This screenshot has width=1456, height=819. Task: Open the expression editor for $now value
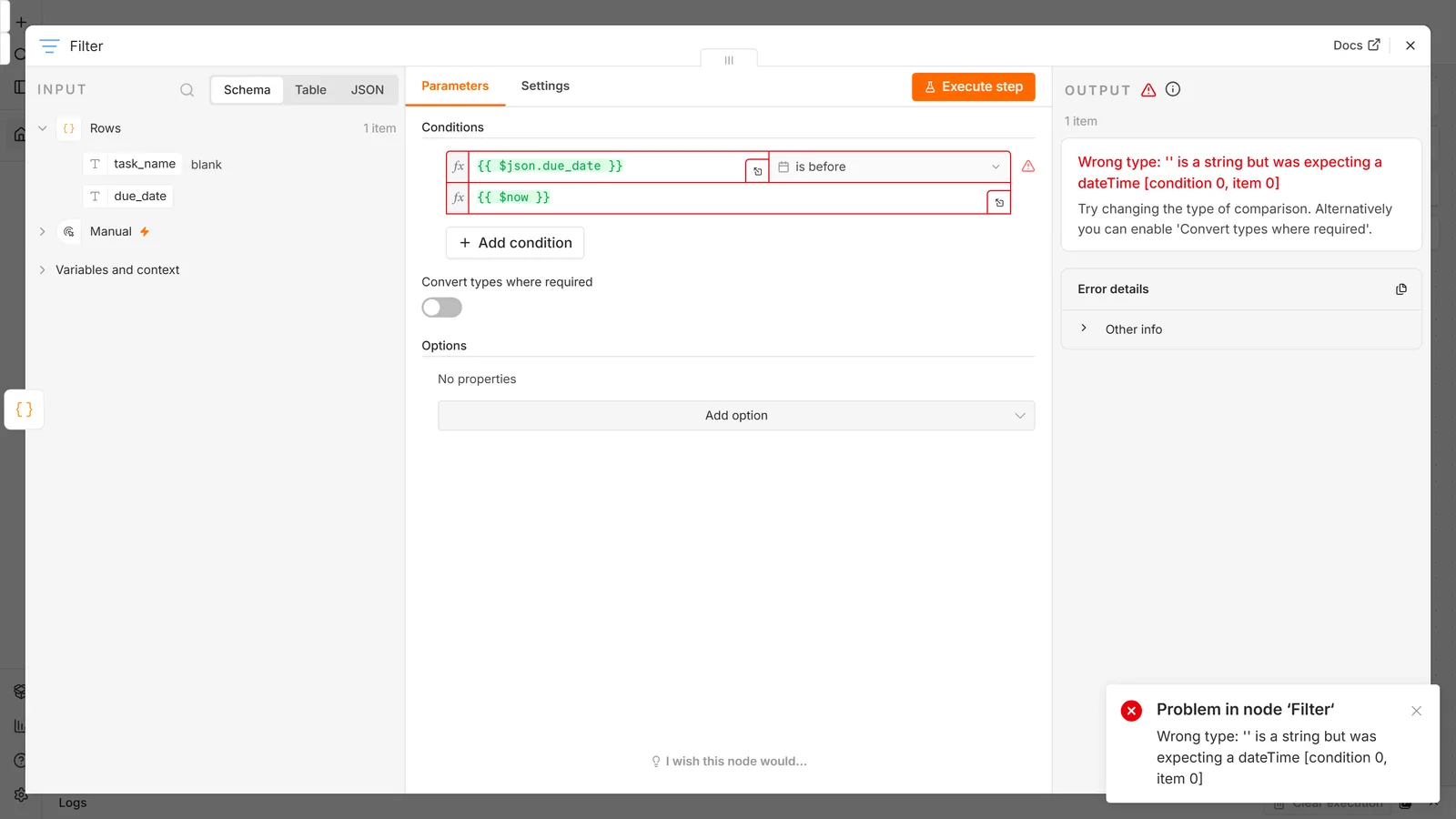coord(999,202)
